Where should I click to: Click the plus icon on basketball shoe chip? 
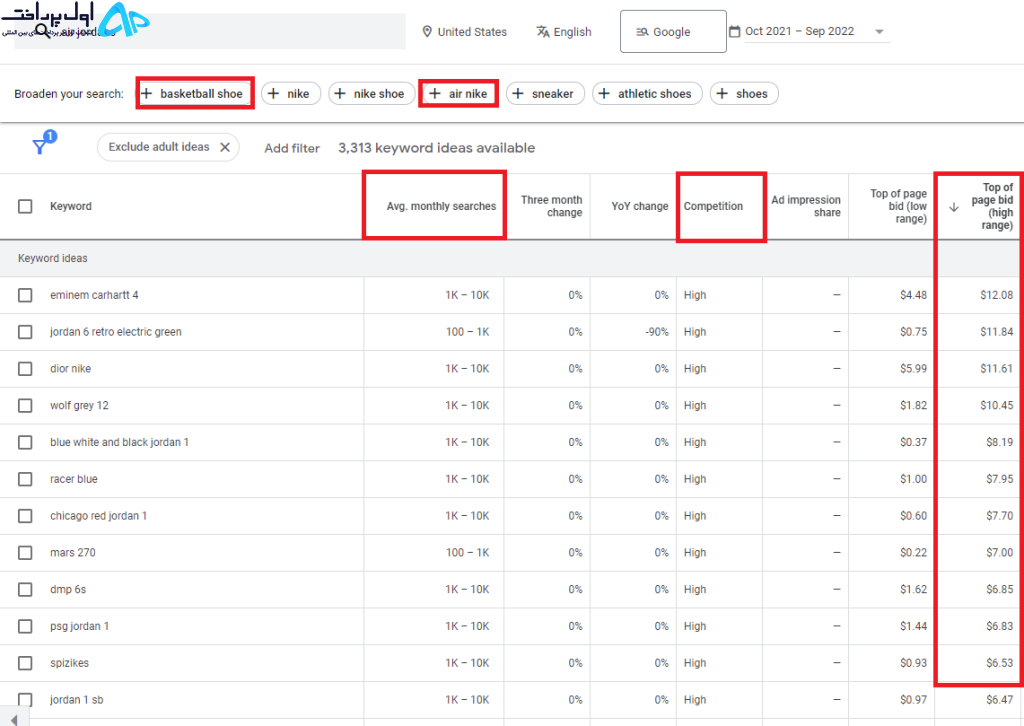point(147,93)
